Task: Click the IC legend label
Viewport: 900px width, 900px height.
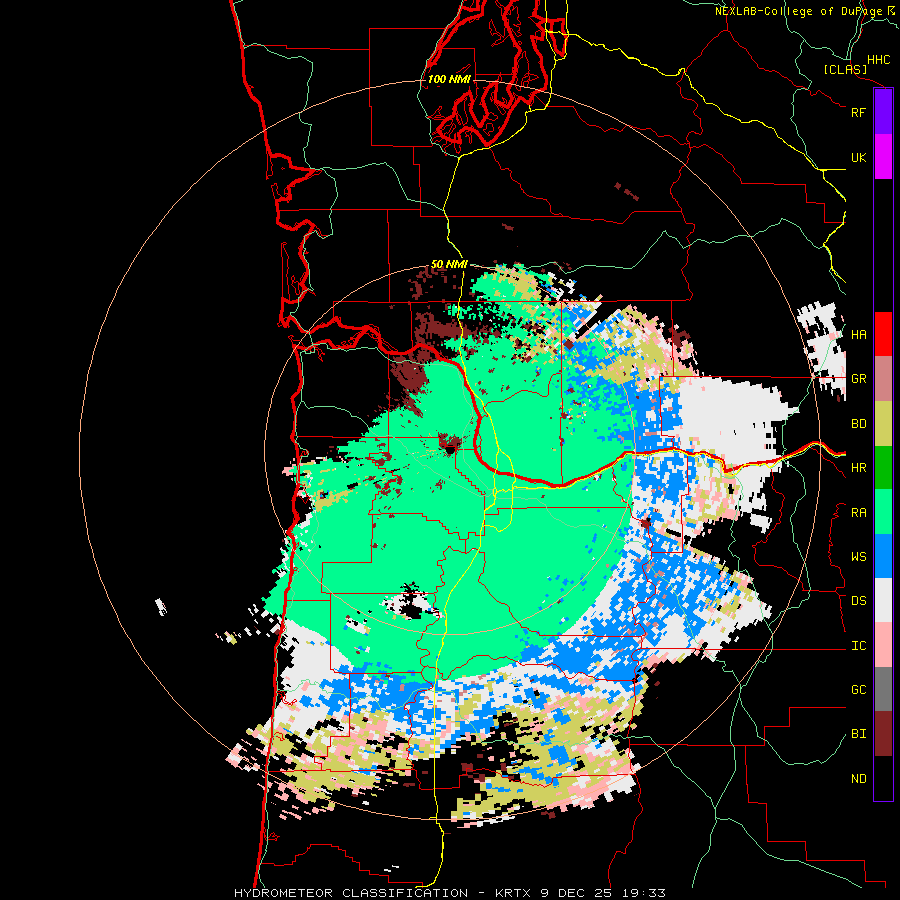Action: (x=858, y=646)
